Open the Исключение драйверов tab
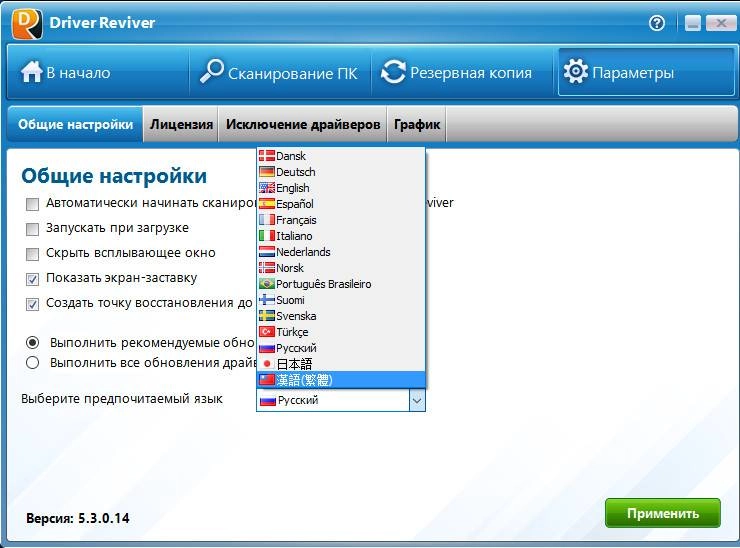Image resolution: width=740 pixels, height=548 pixels. [303, 124]
